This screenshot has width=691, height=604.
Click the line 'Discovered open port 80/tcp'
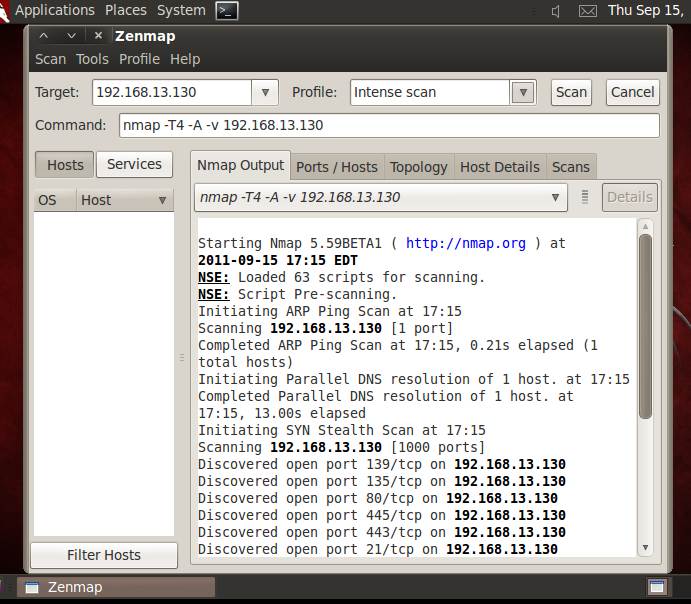pos(378,498)
